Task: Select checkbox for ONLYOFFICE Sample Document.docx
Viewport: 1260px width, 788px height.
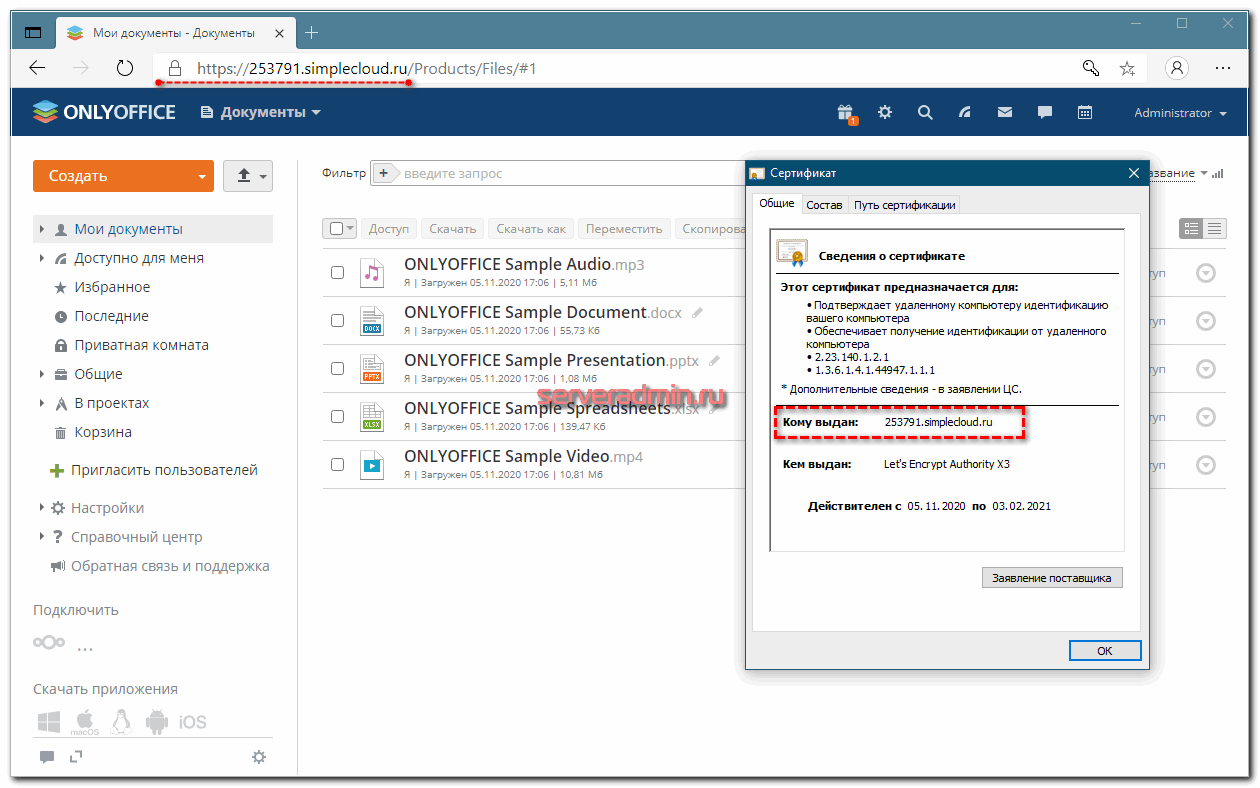Action: point(338,321)
